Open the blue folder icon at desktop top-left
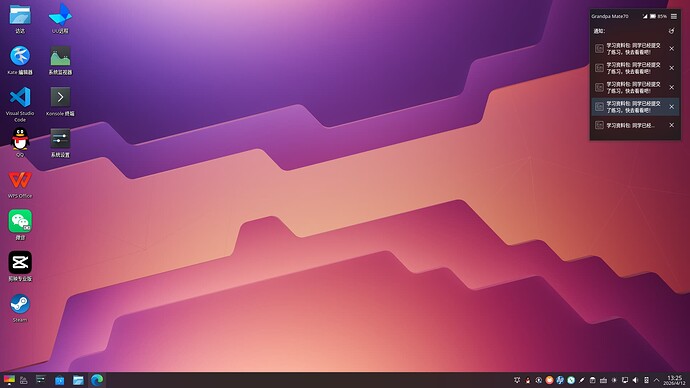Image resolution: width=690 pixels, height=388 pixels. click(20, 18)
